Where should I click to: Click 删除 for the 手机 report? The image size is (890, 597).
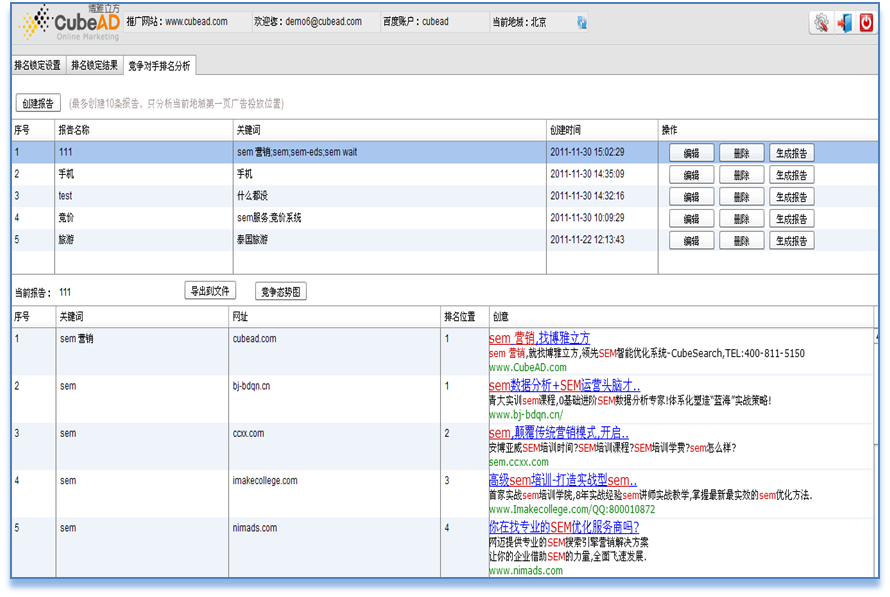(741, 175)
